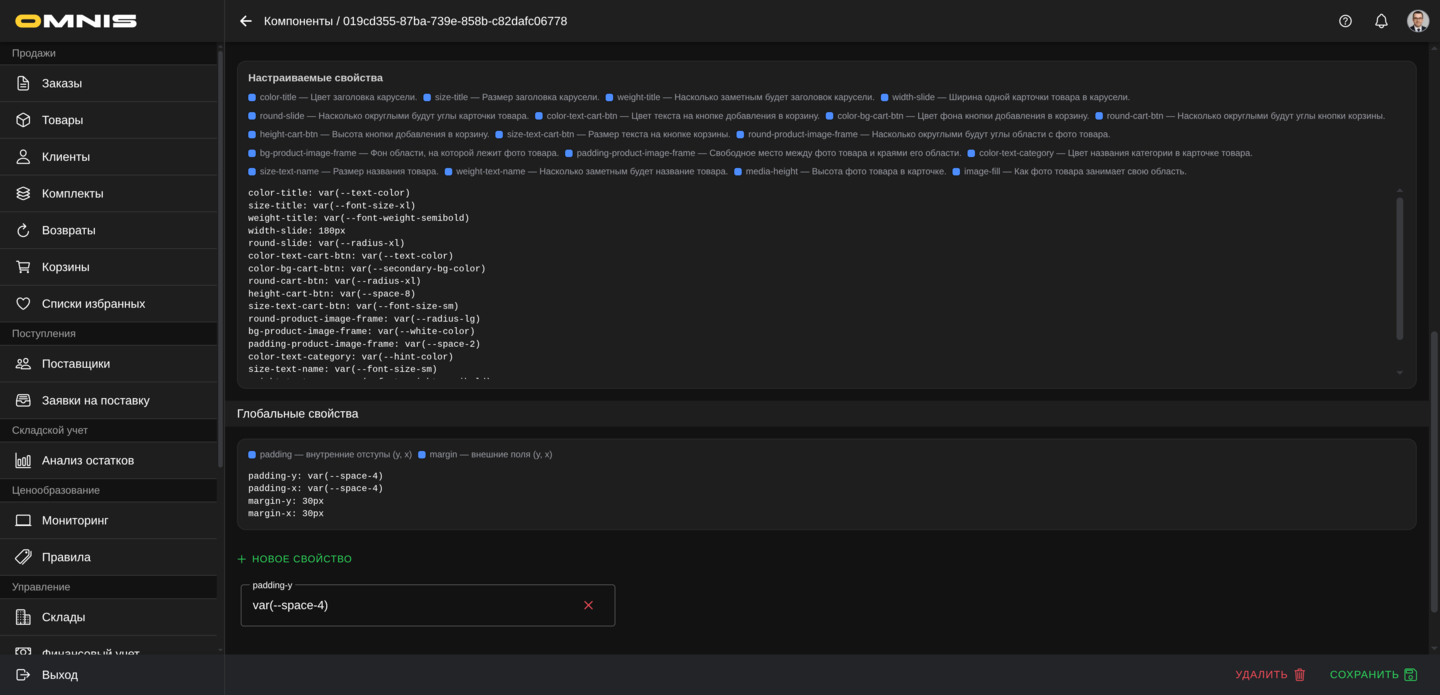Click the Товары box icon
The image size is (1440, 695).
coord(23,120)
